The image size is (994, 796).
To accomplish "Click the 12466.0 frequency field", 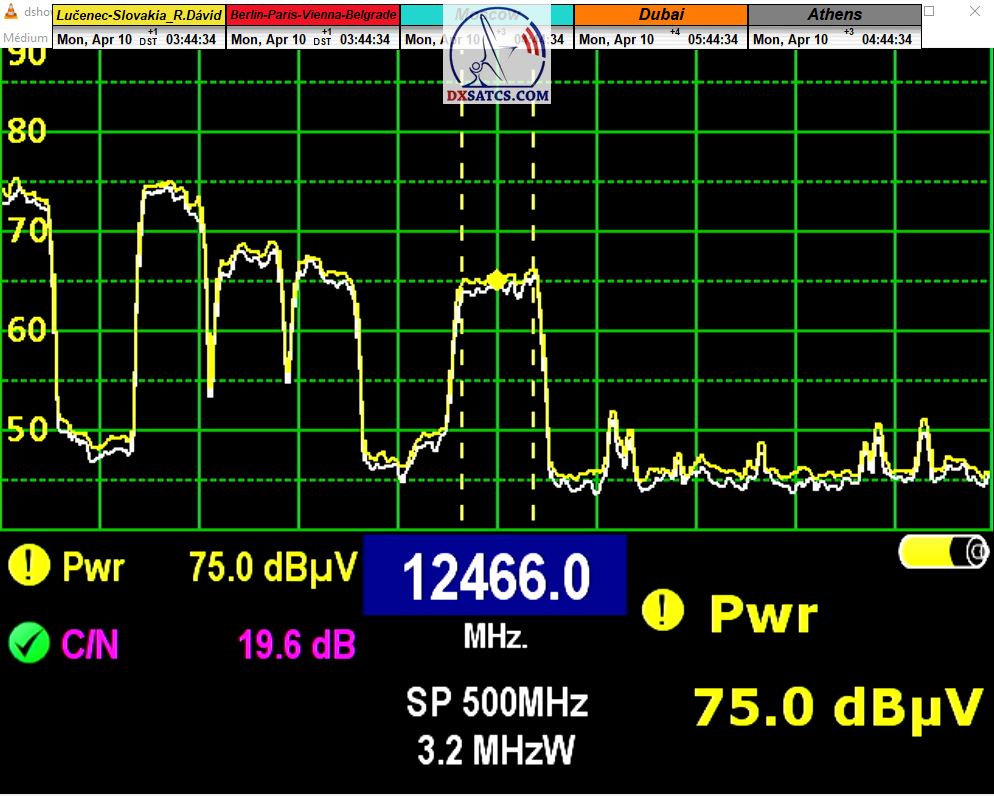I will 494,575.
